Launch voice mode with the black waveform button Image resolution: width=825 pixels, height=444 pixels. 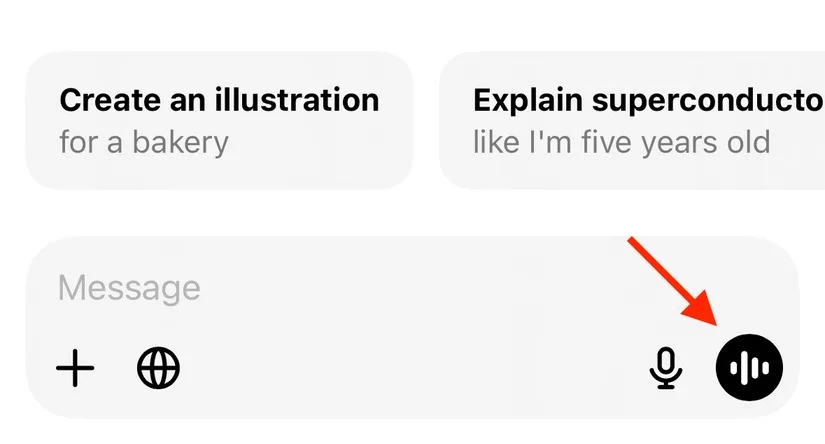[x=749, y=367]
